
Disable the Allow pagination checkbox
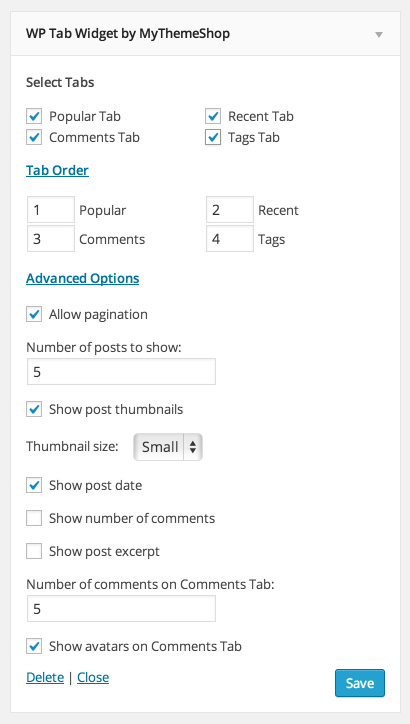(34, 314)
